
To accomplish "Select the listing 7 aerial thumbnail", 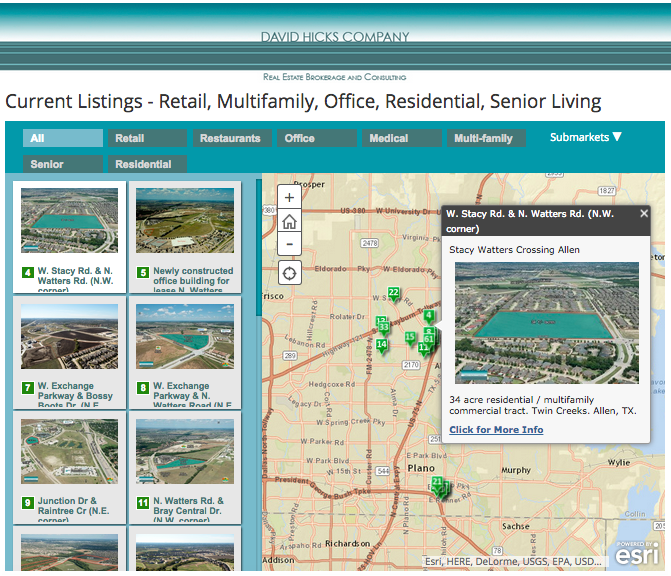I will point(69,336).
